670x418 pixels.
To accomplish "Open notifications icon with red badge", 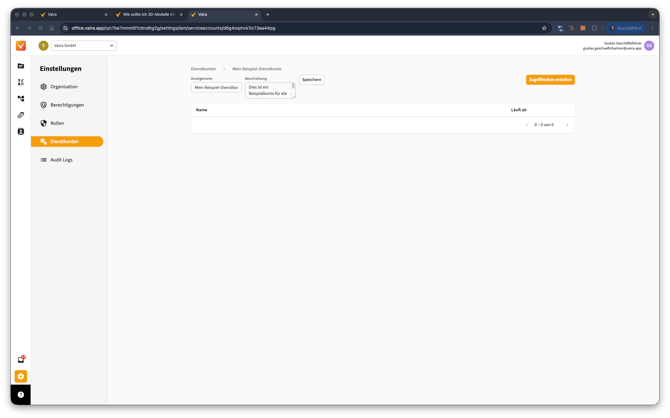I will point(21,359).
